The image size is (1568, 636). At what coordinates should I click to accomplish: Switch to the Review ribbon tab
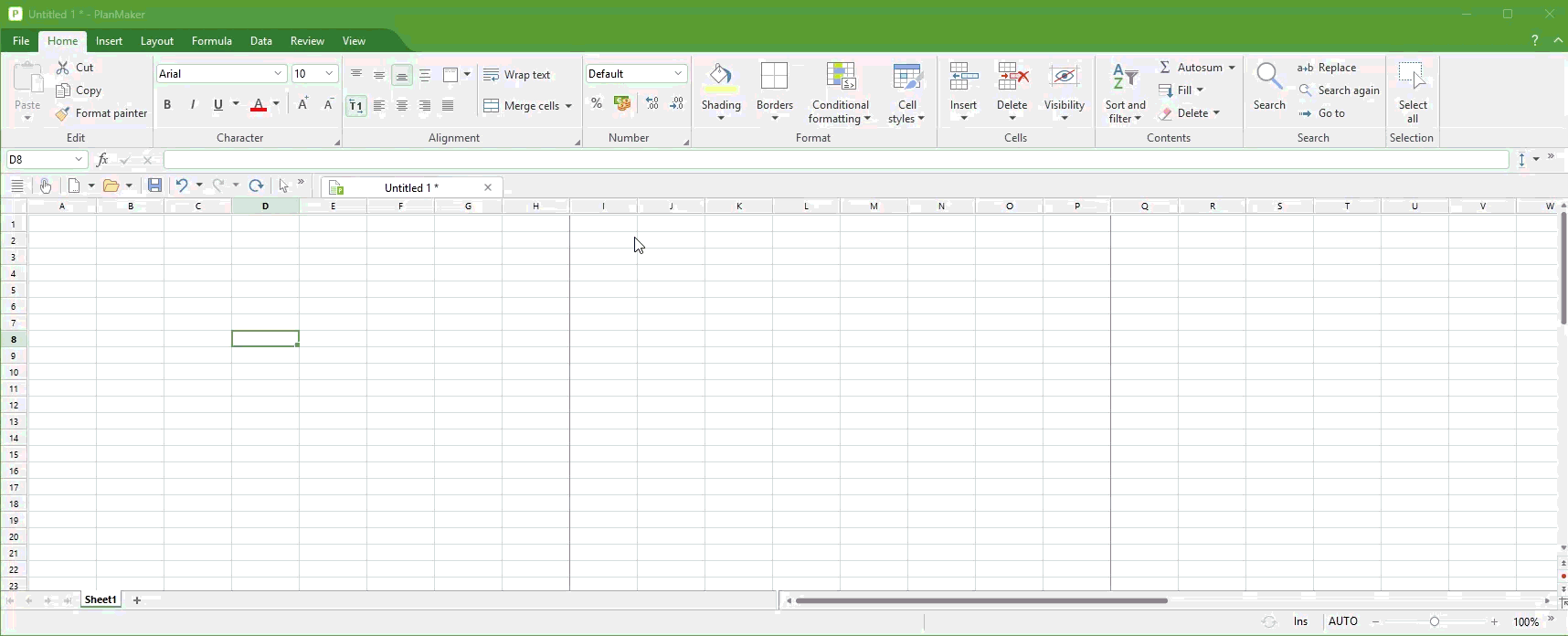point(307,41)
